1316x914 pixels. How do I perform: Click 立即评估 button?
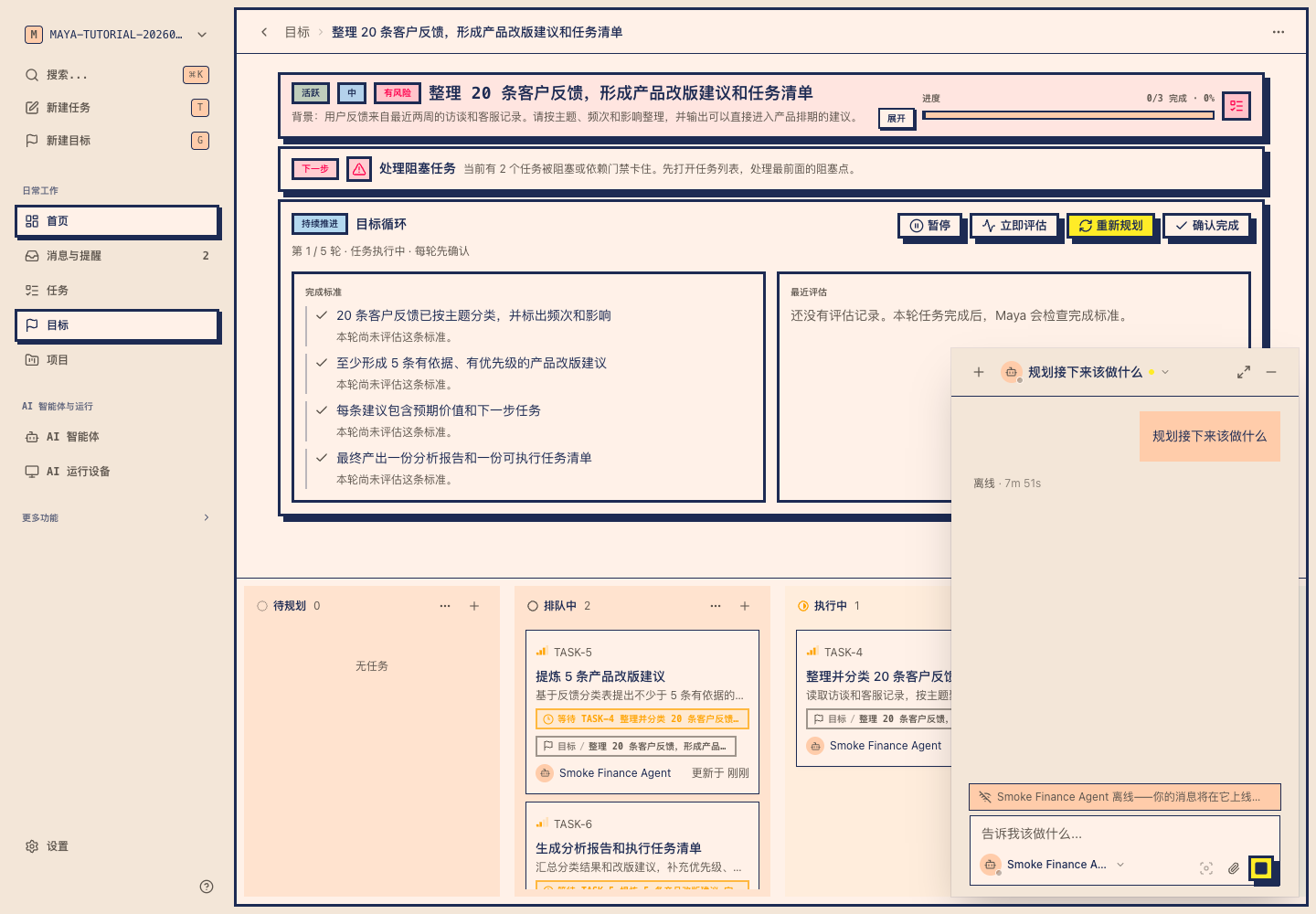click(1014, 226)
